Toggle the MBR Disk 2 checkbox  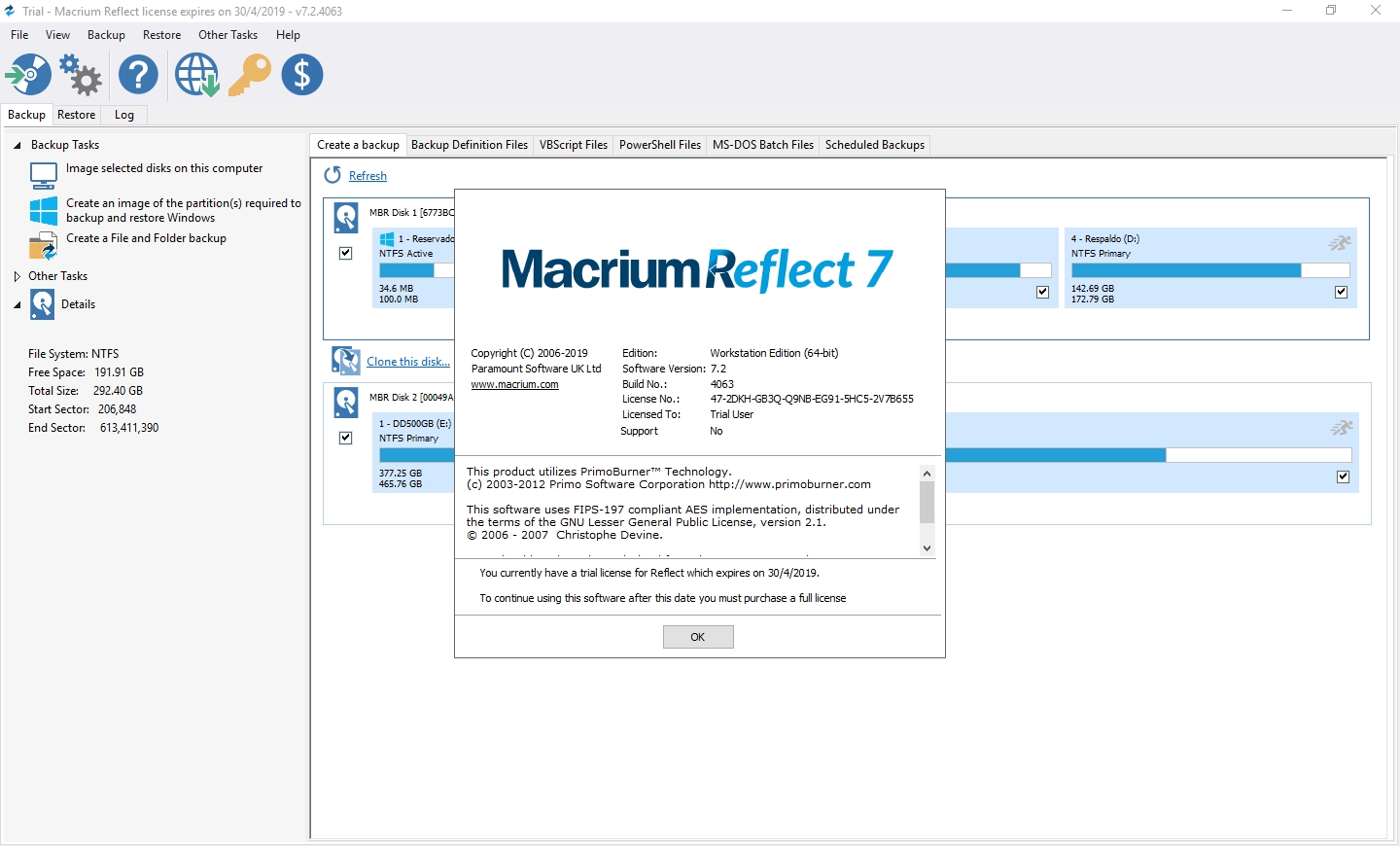(345, 438)
